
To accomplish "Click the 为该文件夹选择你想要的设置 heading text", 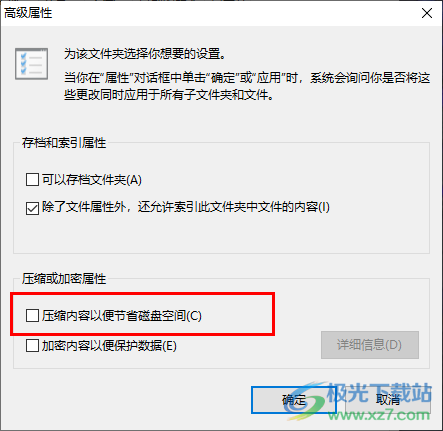I will 145,54.
